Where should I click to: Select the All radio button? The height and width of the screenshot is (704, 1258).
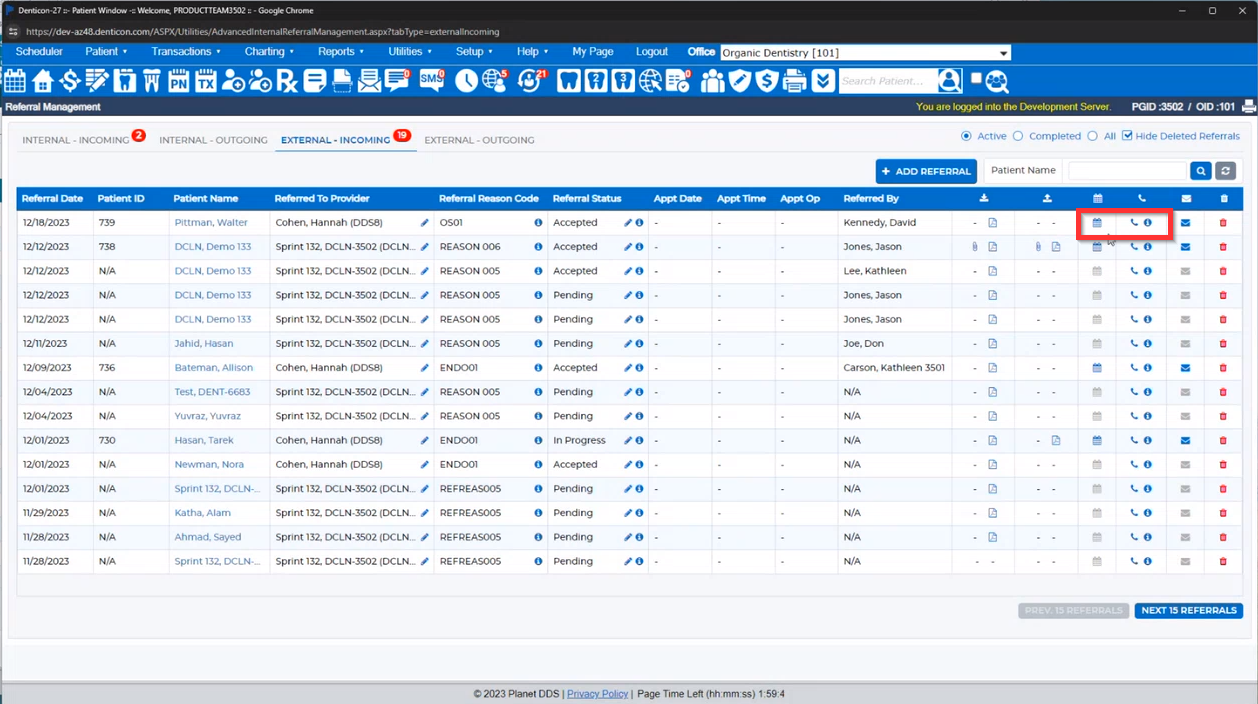[x=1093, y=136]
